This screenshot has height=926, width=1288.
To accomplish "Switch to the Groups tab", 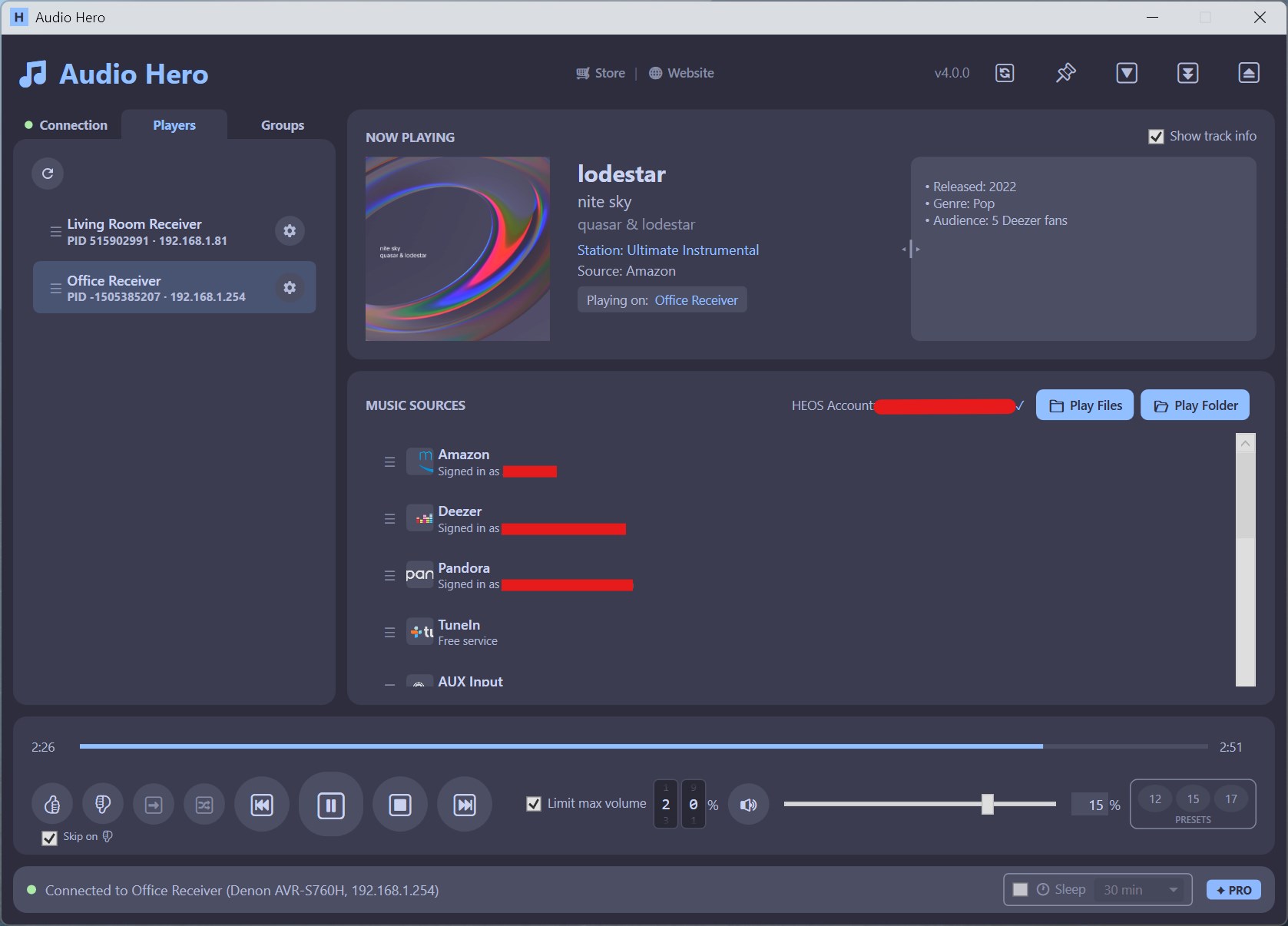I will [283, 125].
